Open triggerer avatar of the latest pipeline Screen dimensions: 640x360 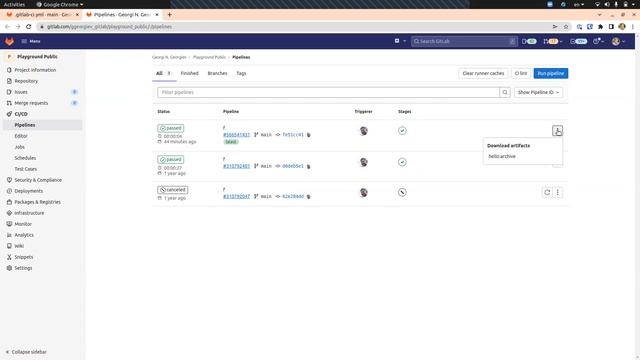[363, 131]
